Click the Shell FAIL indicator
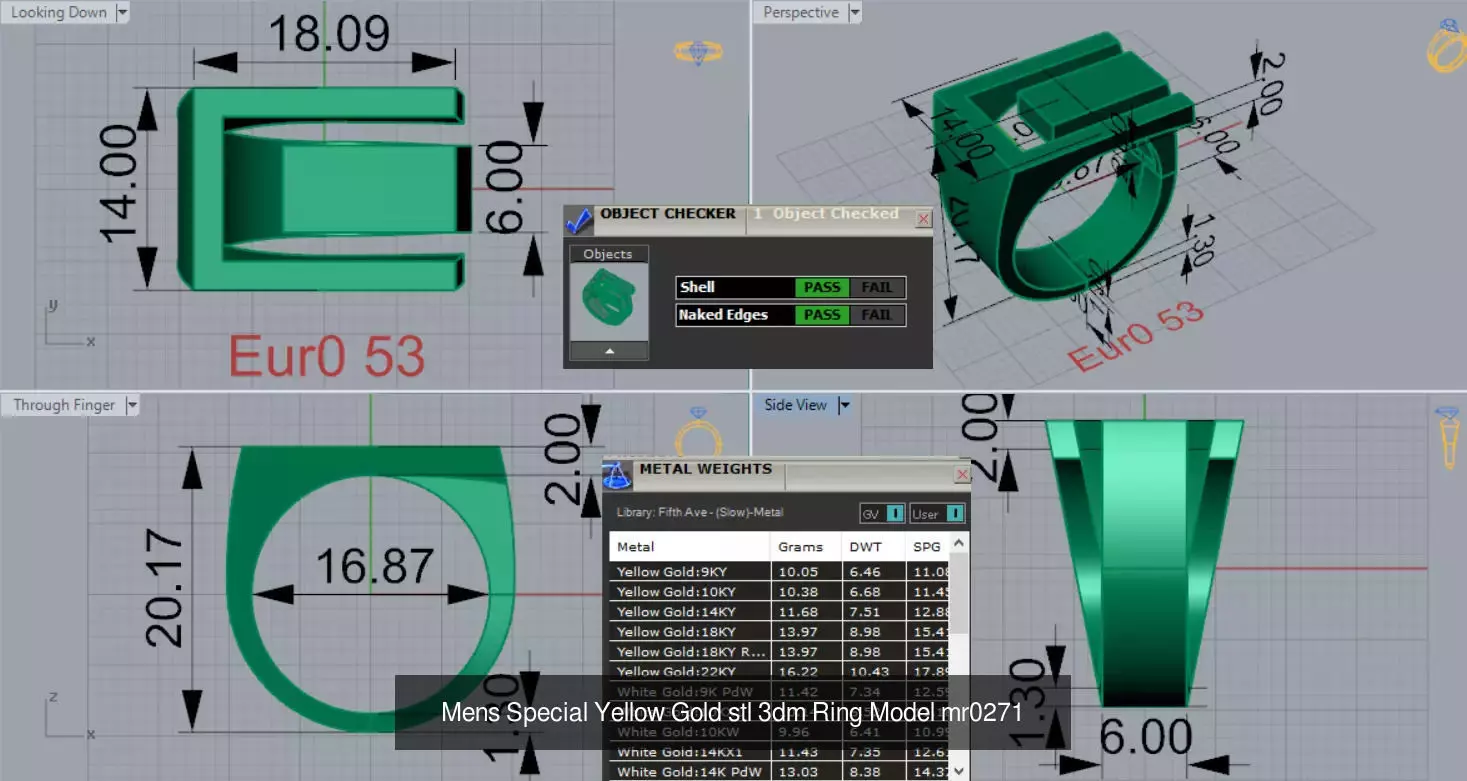This screenshot has width=1467, height=781. click(877, 287)
